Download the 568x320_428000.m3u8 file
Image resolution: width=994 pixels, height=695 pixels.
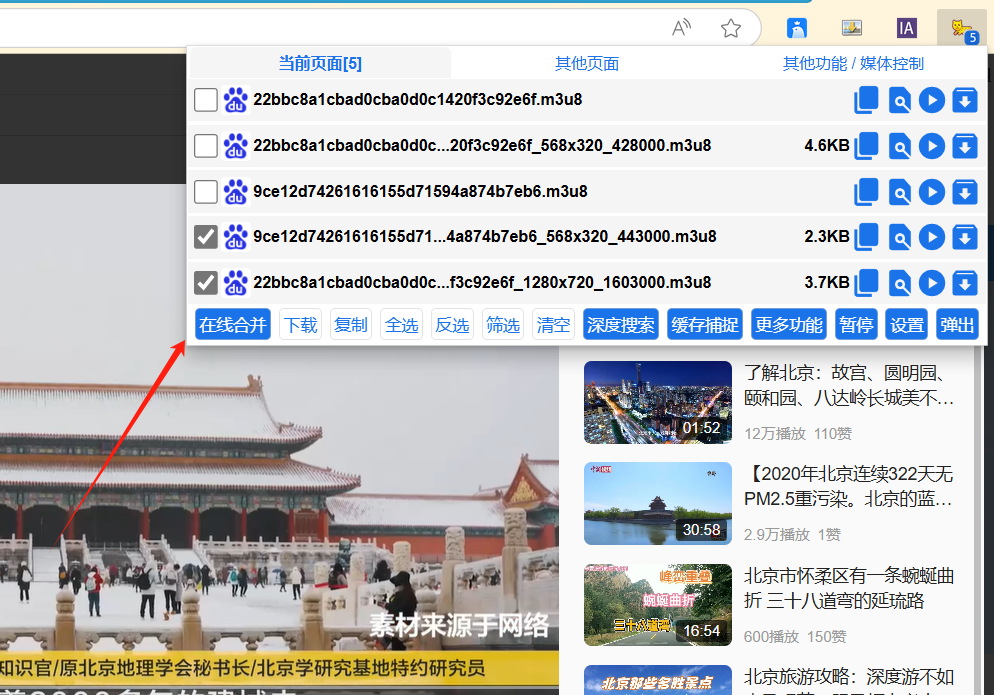click(965, 146)
